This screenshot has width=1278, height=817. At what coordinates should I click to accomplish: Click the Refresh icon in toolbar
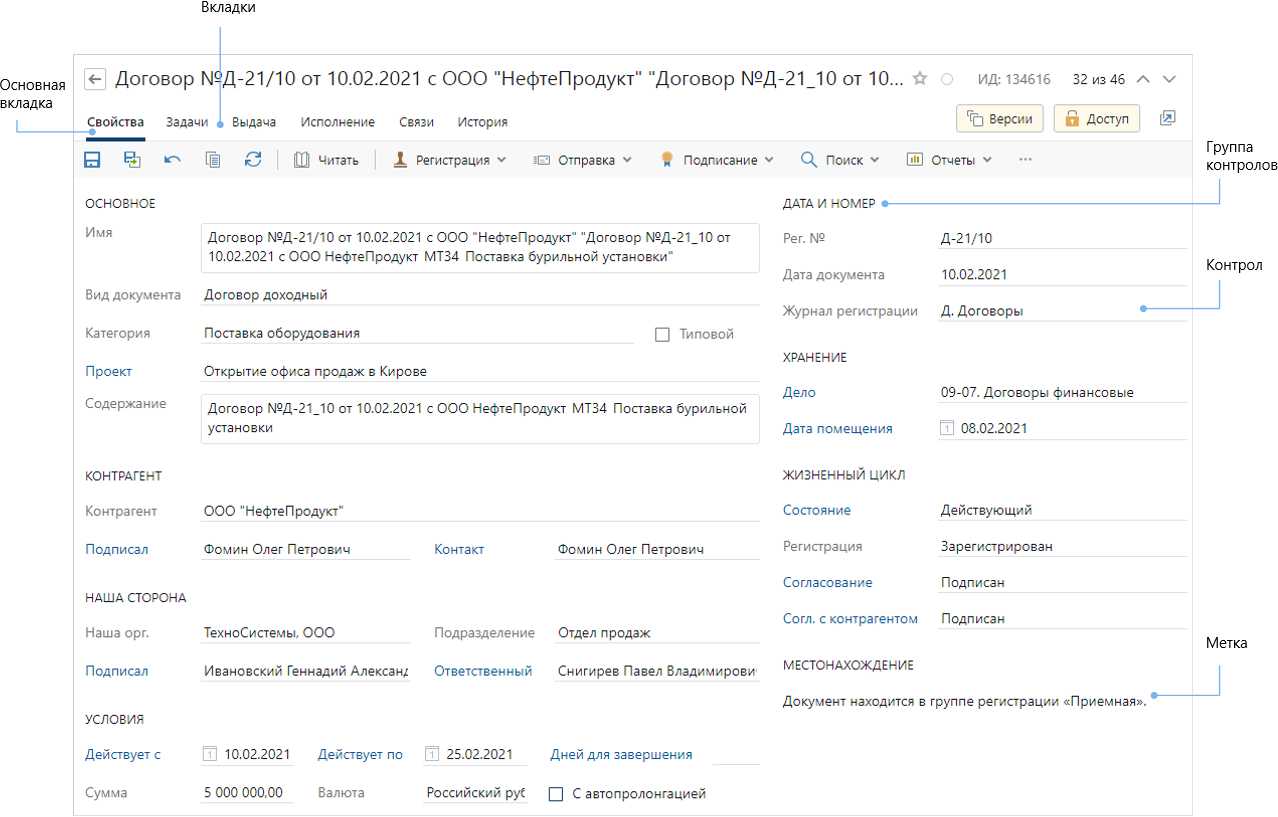coord(253,159)
